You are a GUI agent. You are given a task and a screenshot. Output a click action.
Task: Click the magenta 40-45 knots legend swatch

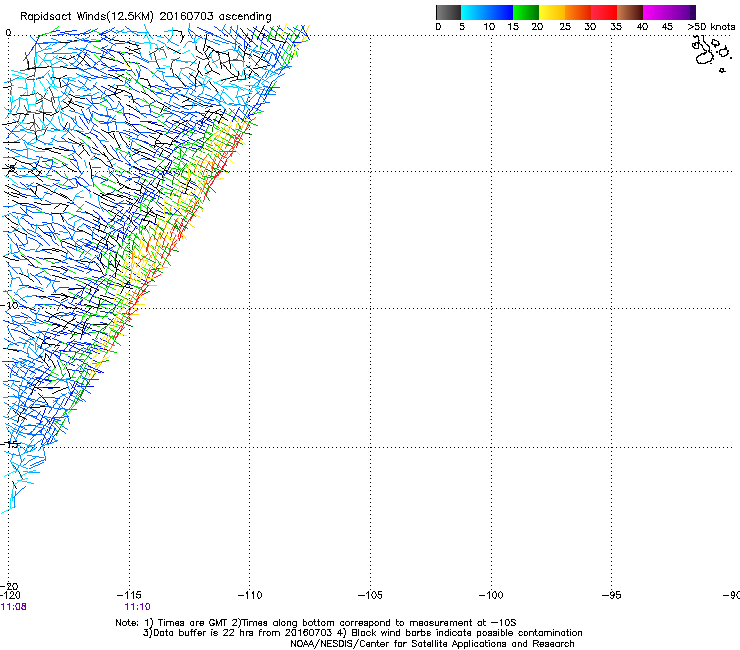pyautogui.click(x=656, y=12)
